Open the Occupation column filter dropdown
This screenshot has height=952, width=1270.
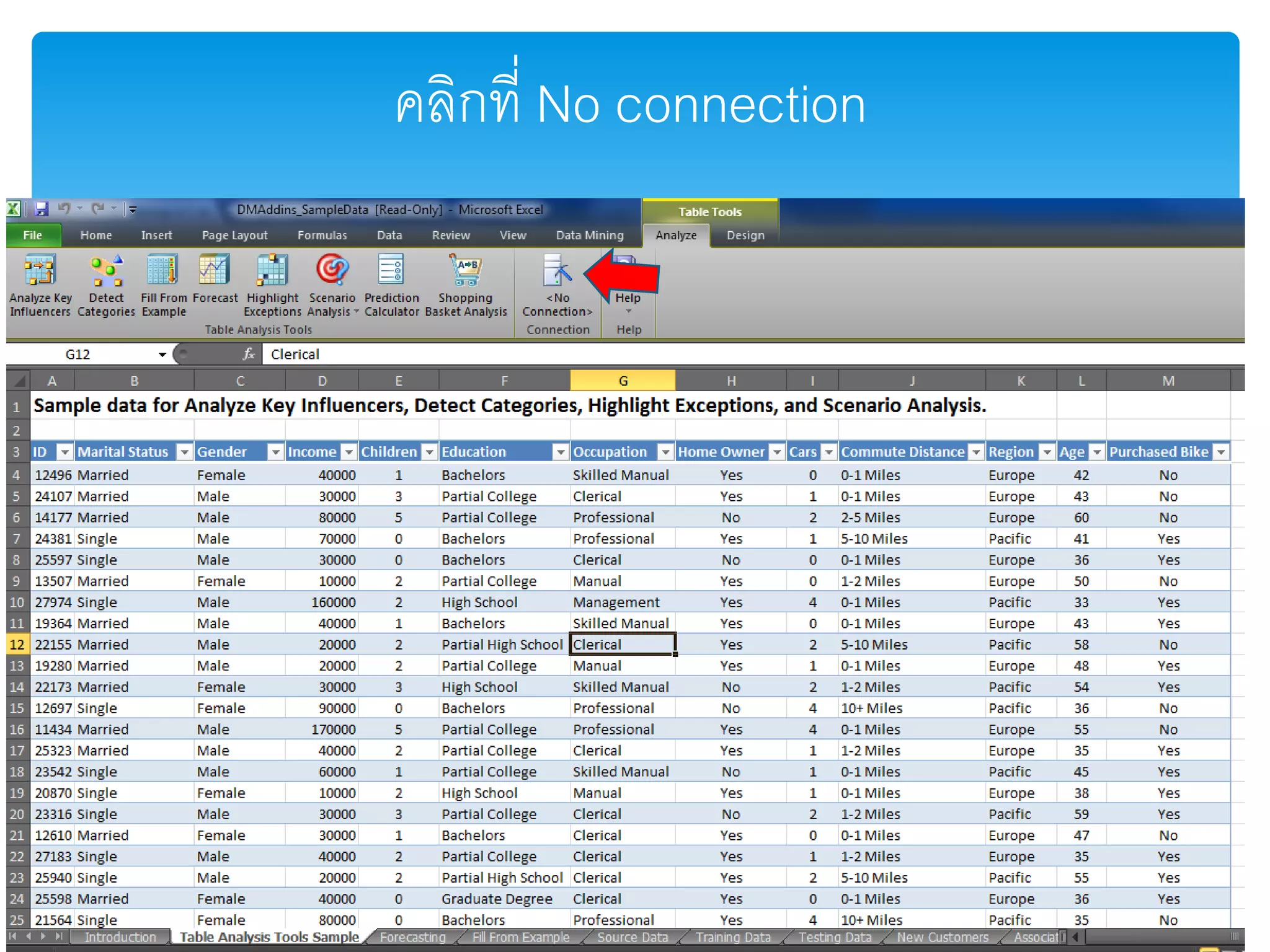[x=665, y=452]
